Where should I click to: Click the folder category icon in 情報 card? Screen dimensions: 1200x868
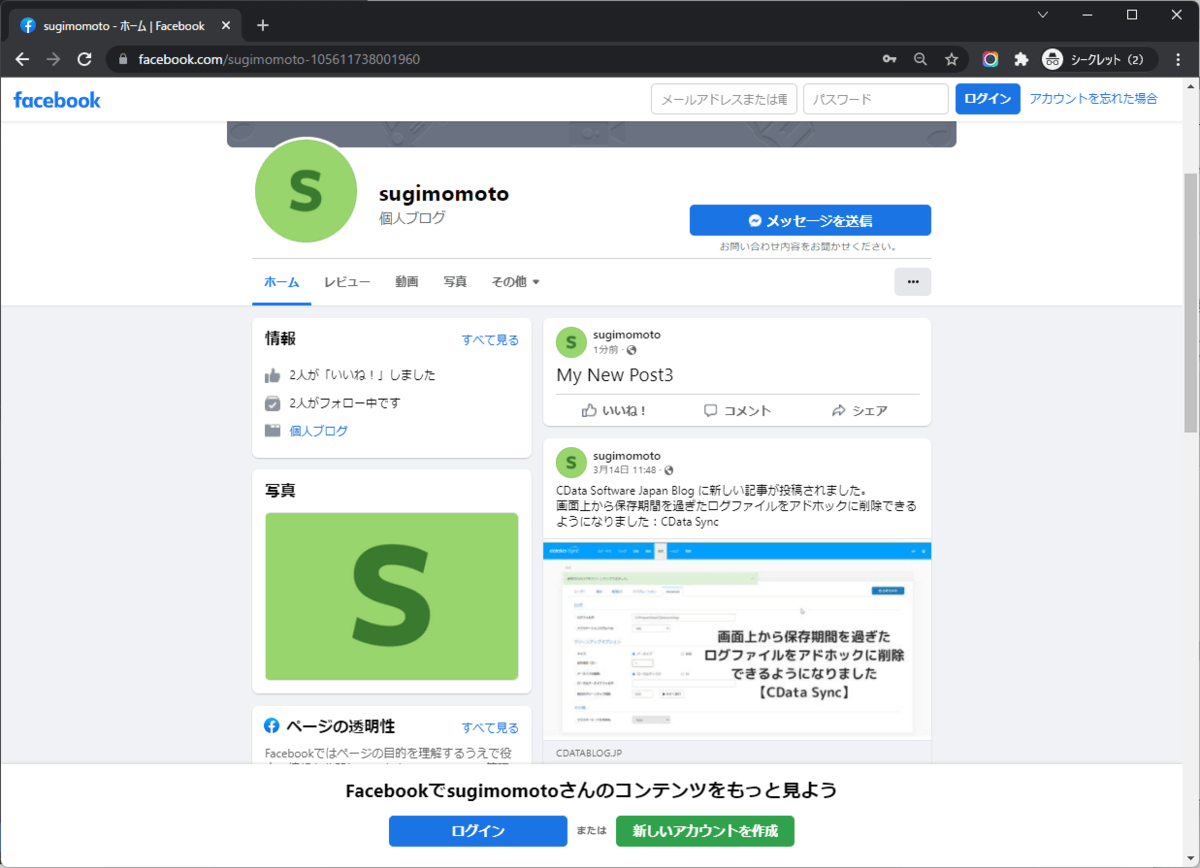coord(272,431)
